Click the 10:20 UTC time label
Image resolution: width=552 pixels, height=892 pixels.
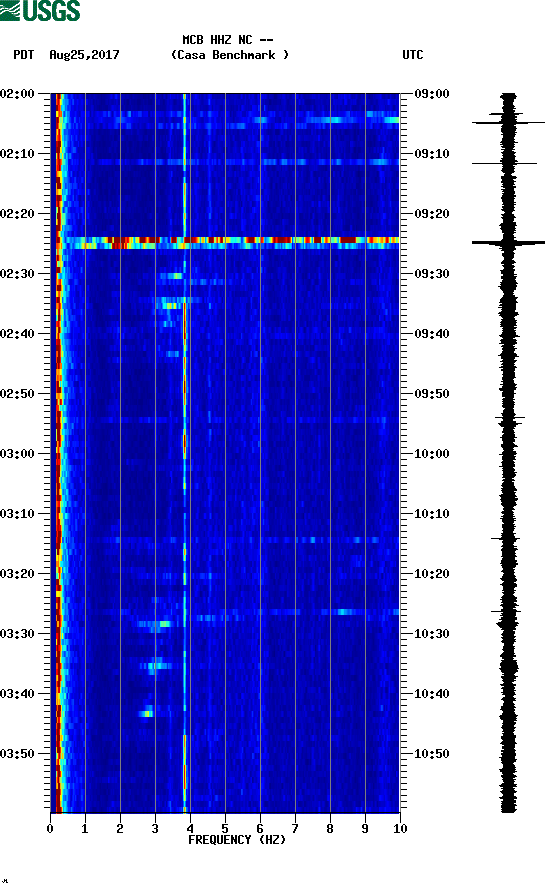coord(432,573)
